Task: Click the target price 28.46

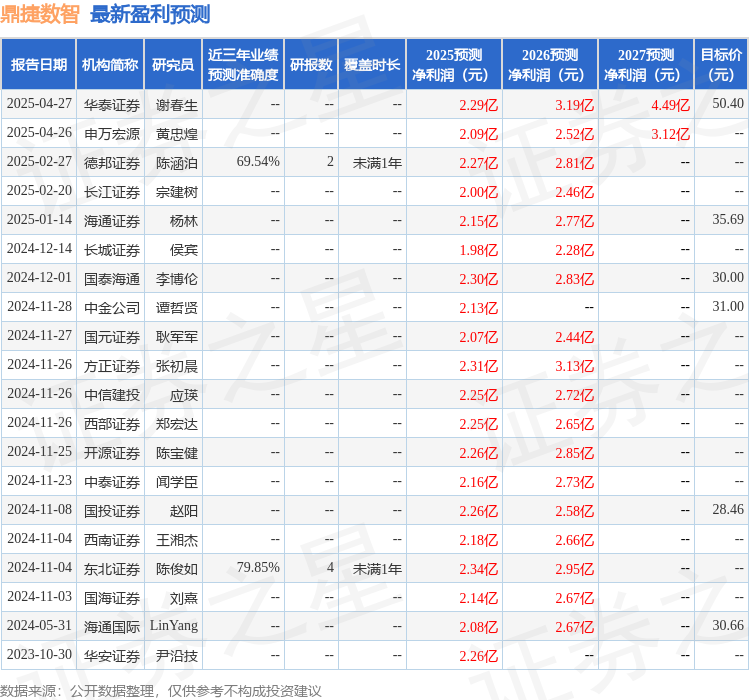Action: 728,510
